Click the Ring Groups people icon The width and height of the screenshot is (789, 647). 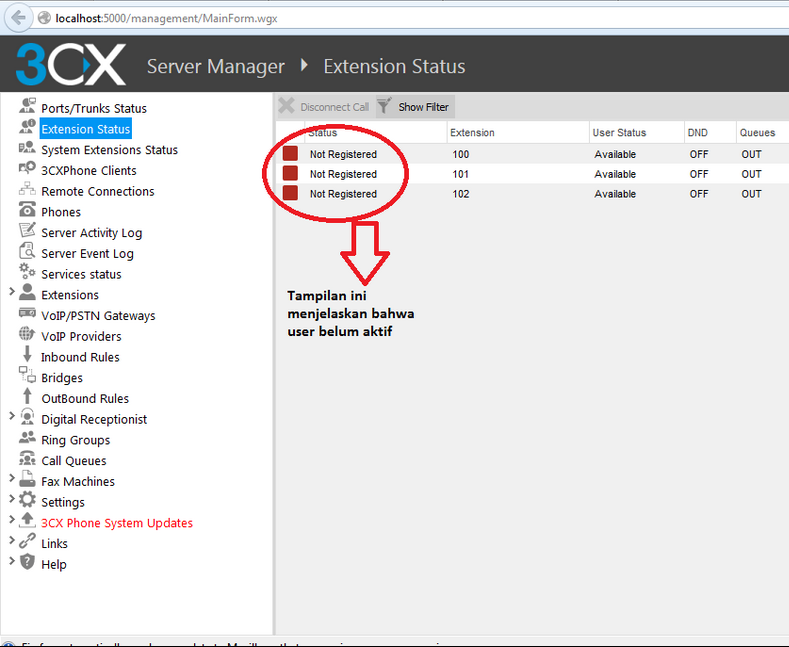[27, 437]
